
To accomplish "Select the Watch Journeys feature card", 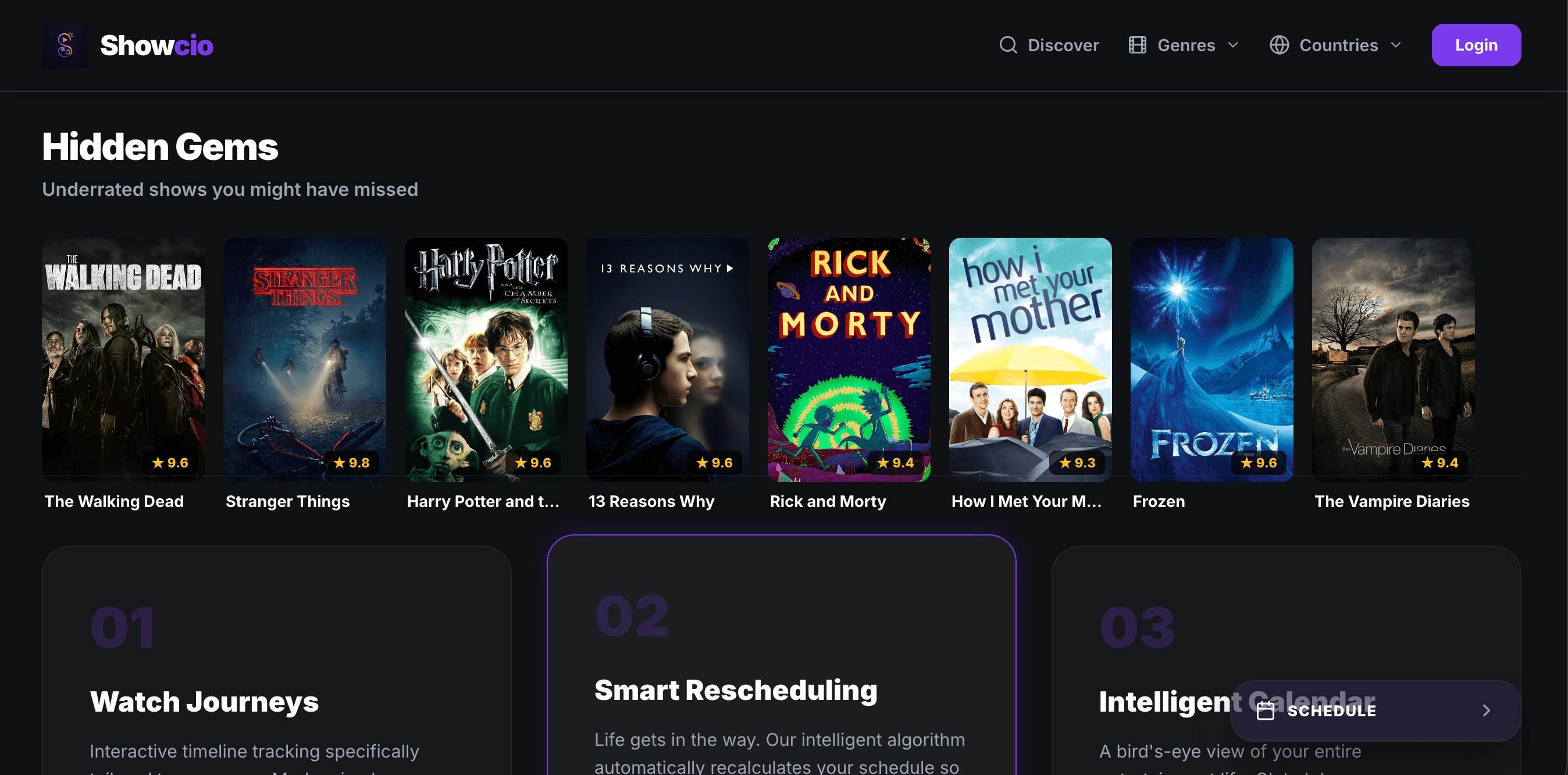I will (x=276, y=660).
